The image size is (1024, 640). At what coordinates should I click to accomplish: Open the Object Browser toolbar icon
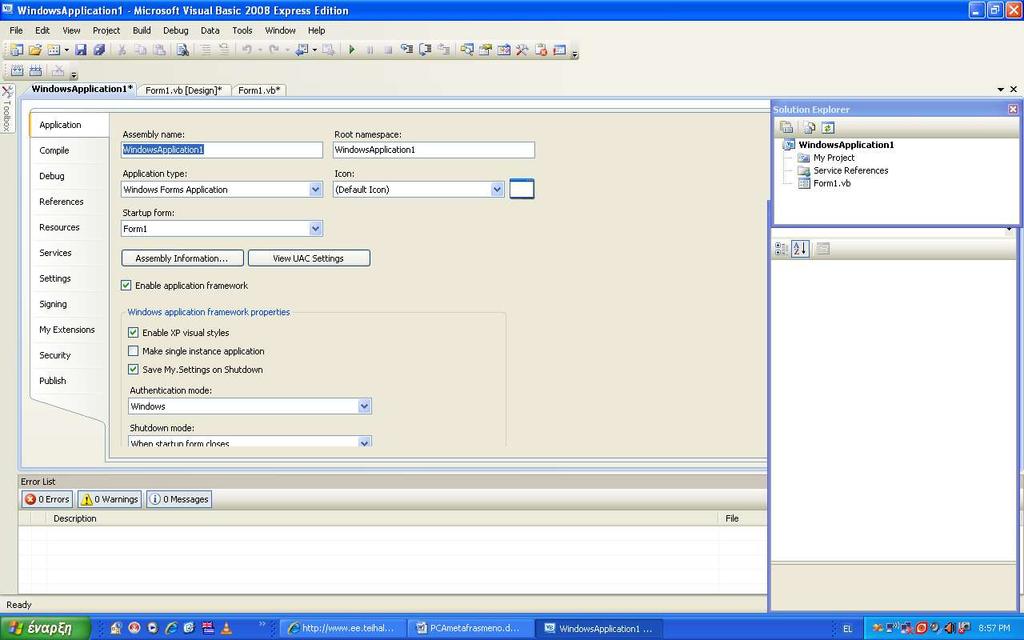click(504, 50)
